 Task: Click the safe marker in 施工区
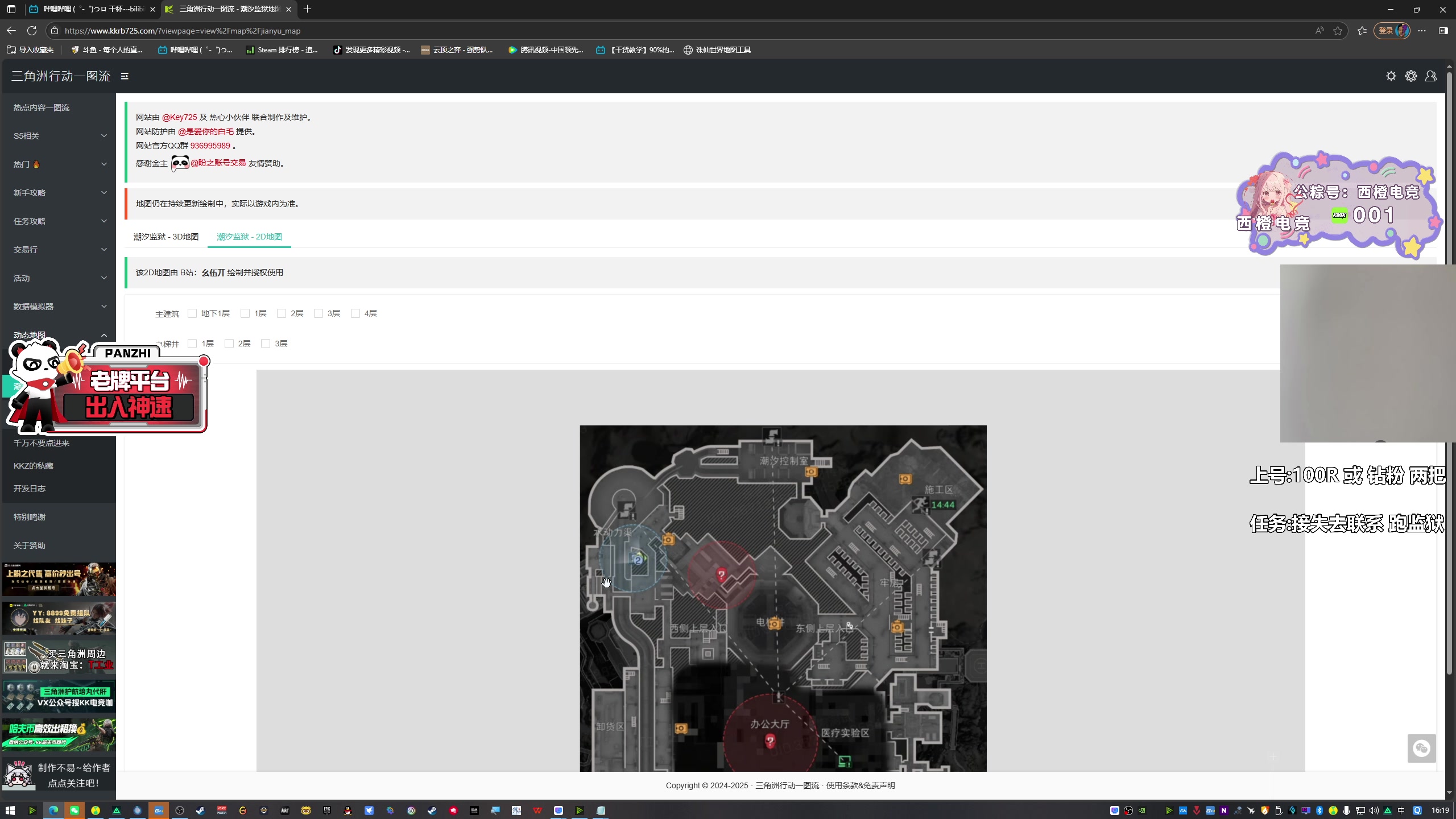point(905,479)
